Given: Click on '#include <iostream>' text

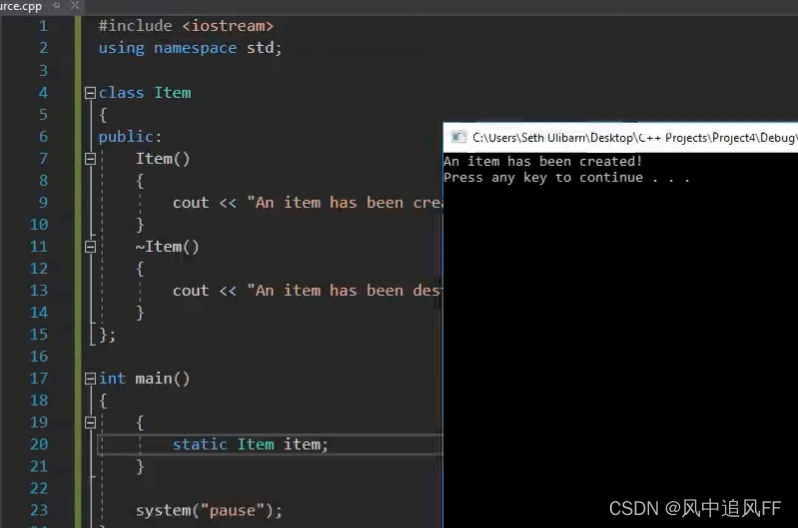Looking at the screenshot, I should pyautogui.click(x=186, y=26).
